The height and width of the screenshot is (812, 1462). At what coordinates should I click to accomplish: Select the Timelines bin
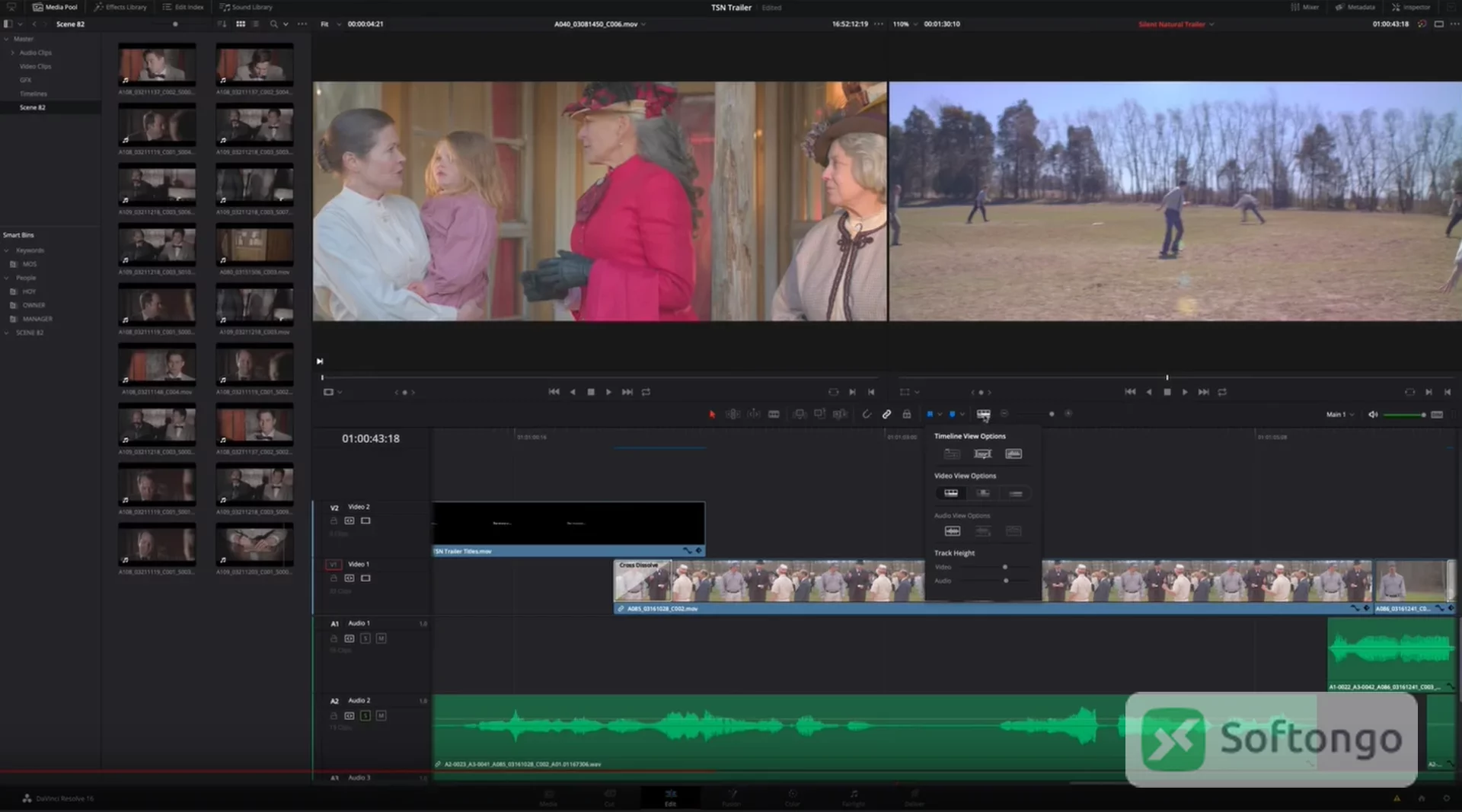click(x=34, y=94)
